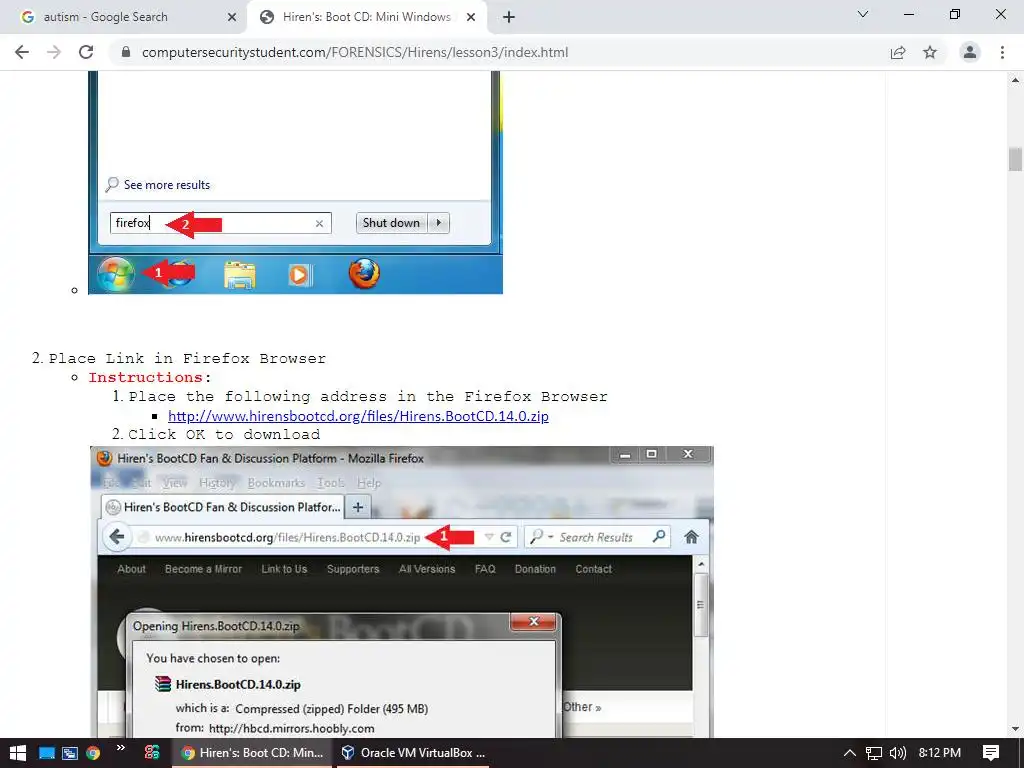Click the Search Results box in the Firefox screenshot
This screenshot has height=768, width=1024.
pos(598,537)
